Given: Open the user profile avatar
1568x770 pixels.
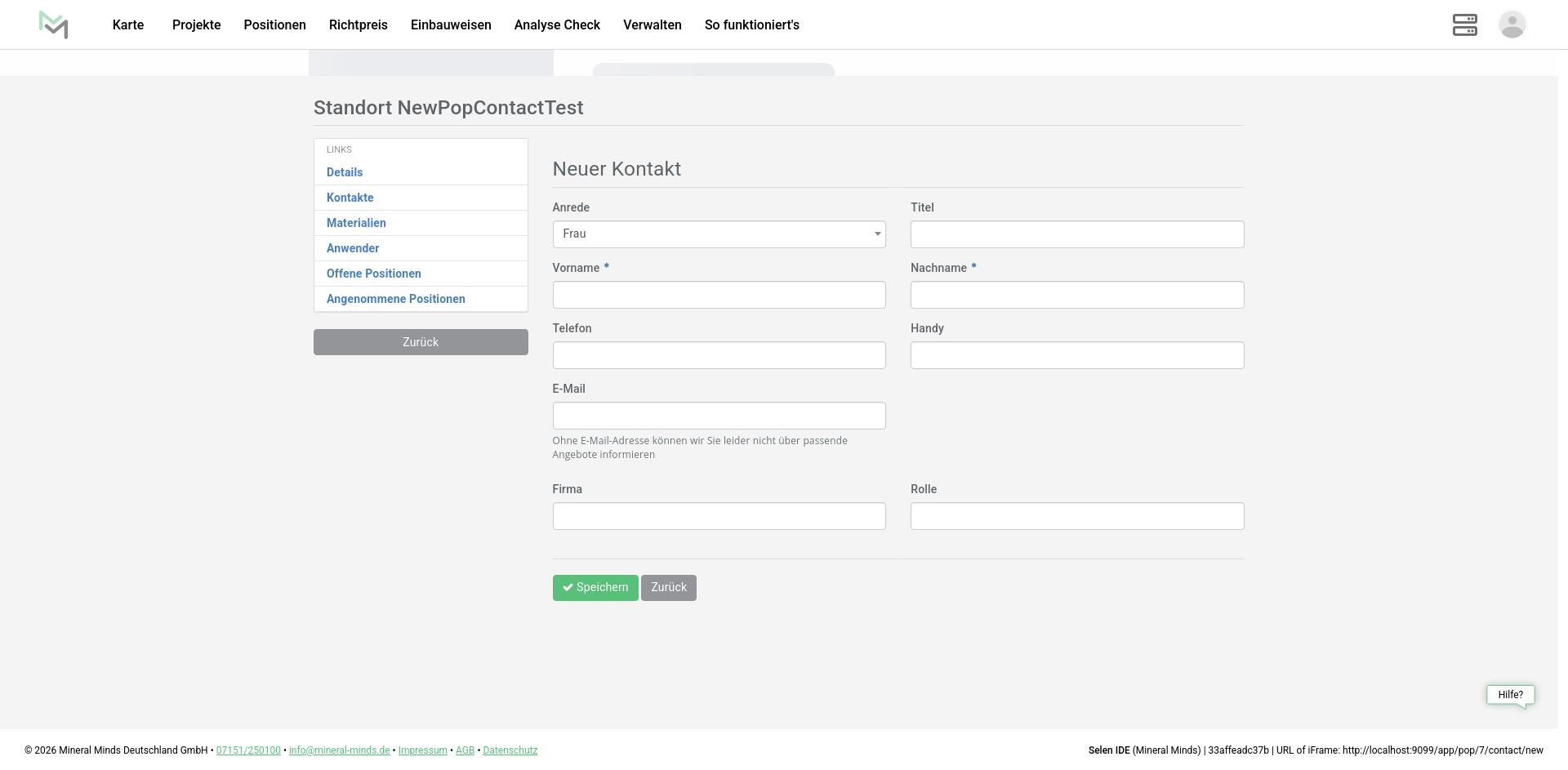Looking at the screenshot, I should tap(1512, 24).
